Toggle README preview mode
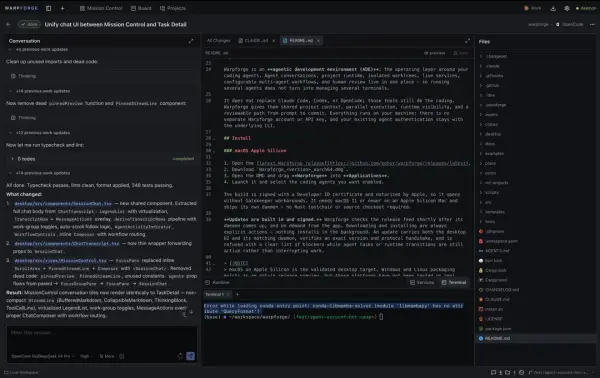Viewport: 600px width, 378px height. point(435,53)
